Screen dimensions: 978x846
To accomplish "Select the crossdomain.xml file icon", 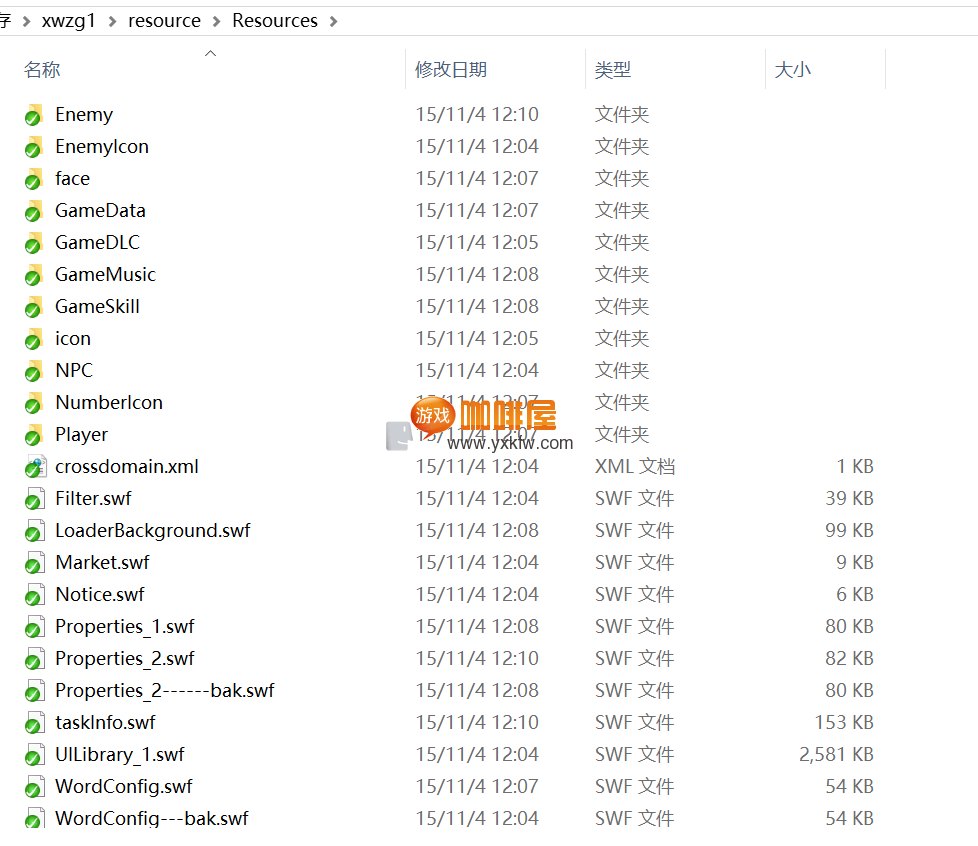I will click(35, 467).
